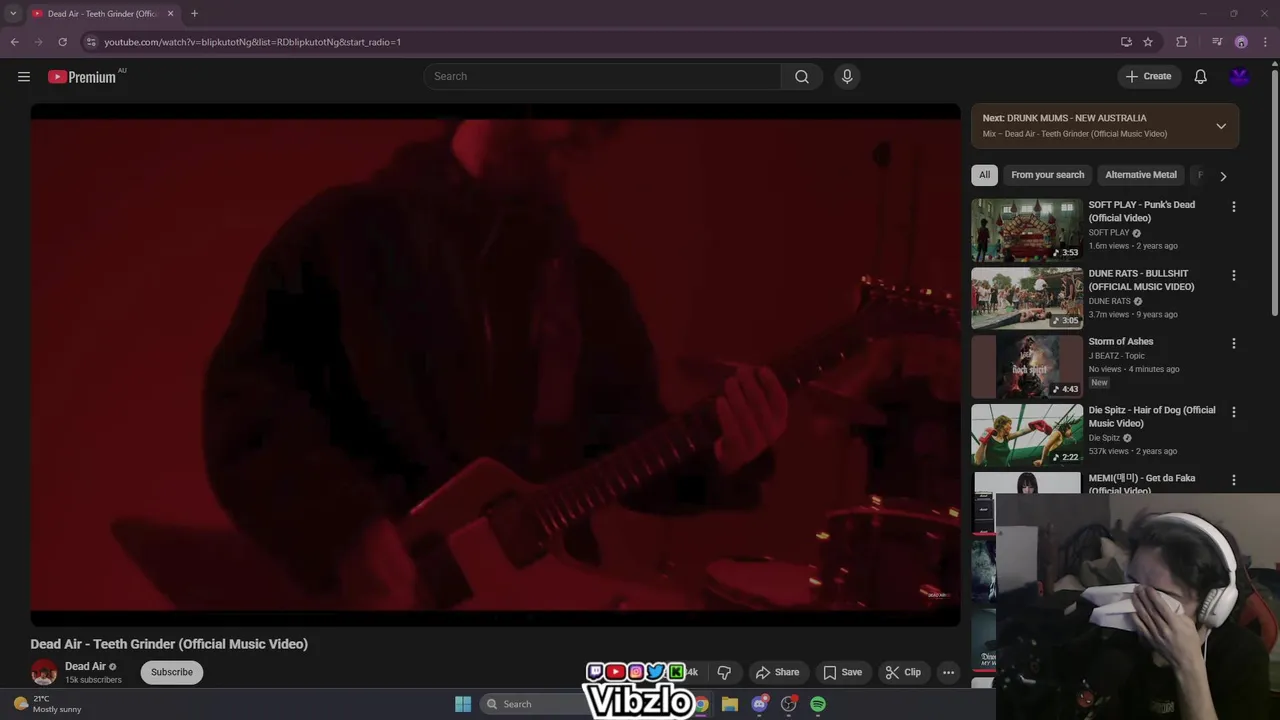This screenshot has width=1280, height=720.
Task: Go to YouTube Premium home logo
Action: tap(82, 77)
